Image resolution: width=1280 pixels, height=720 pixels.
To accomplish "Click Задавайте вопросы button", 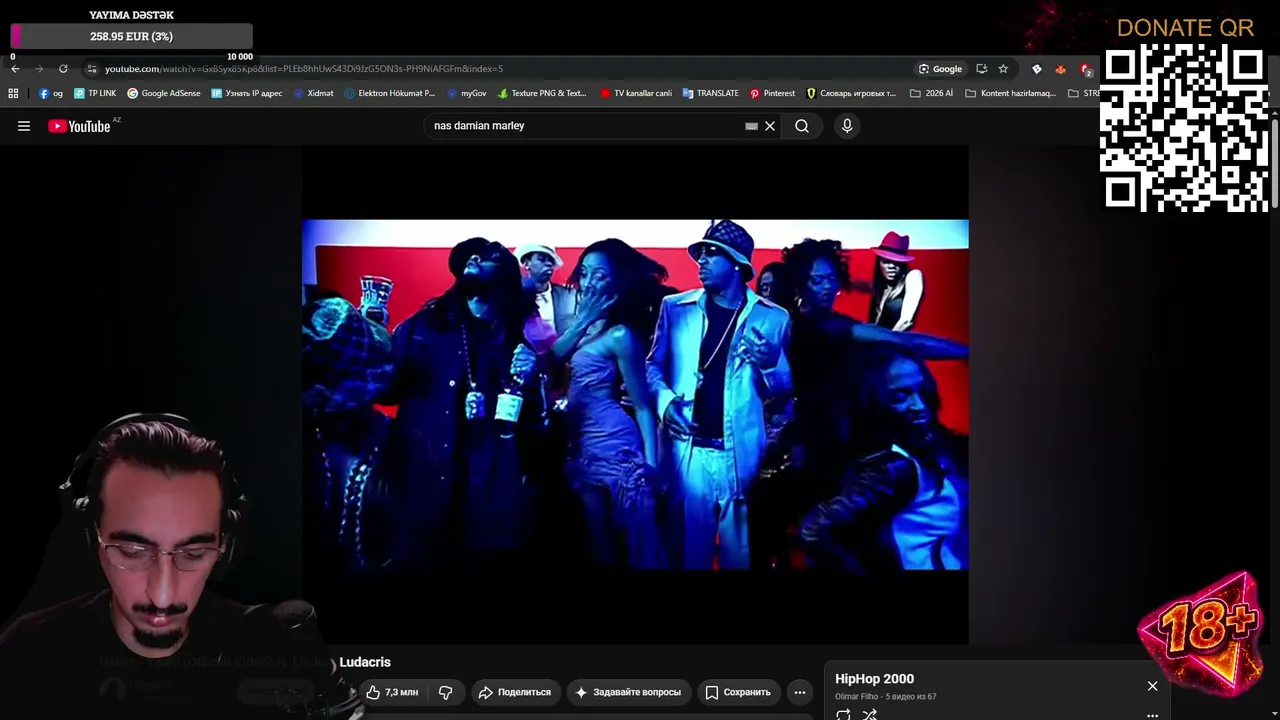I will (x=627, y=692).
